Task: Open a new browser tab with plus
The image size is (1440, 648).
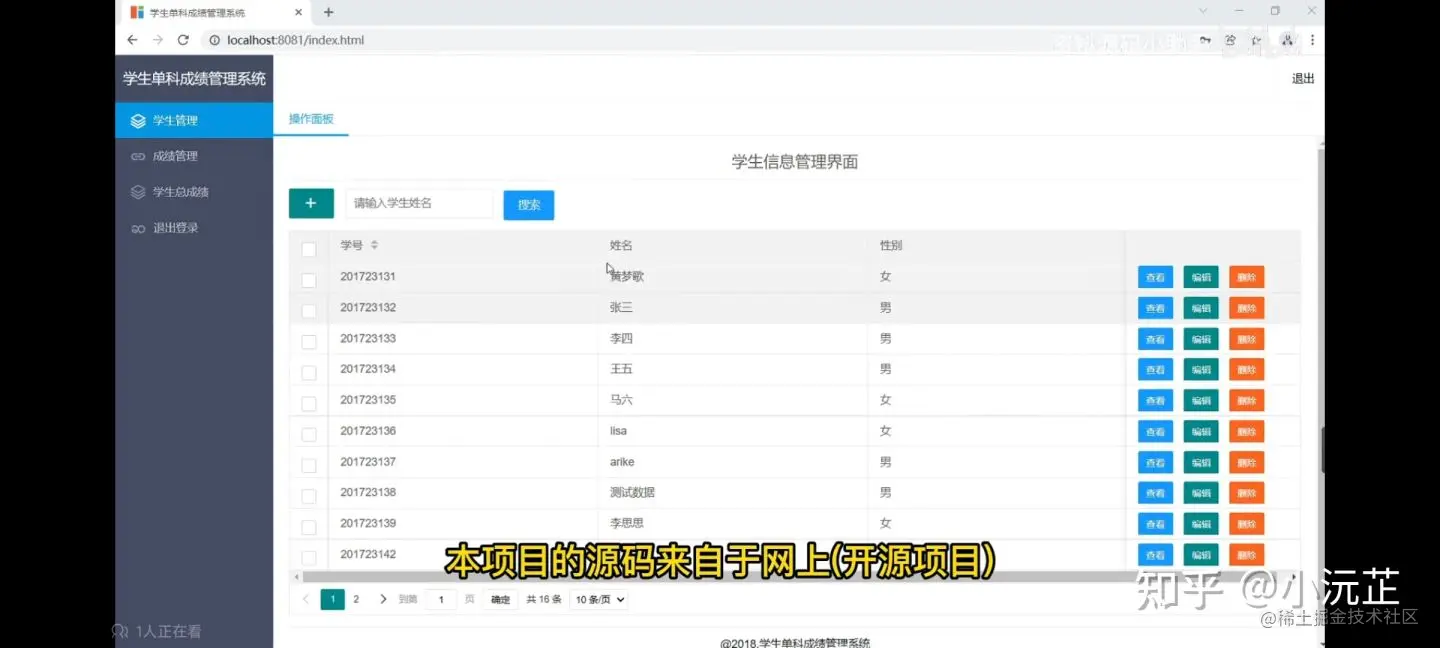Action: (328, 12)
